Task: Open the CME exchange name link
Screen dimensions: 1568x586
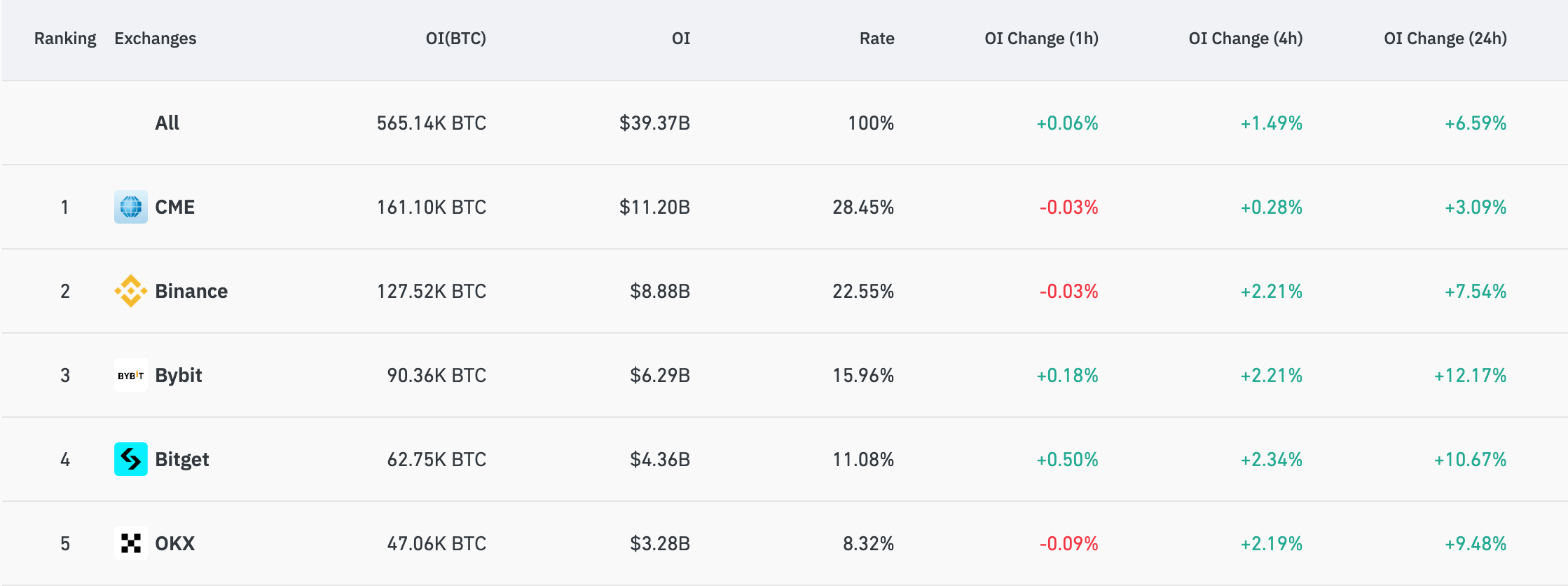Action: pyautogui.click(x=174, y=207)
